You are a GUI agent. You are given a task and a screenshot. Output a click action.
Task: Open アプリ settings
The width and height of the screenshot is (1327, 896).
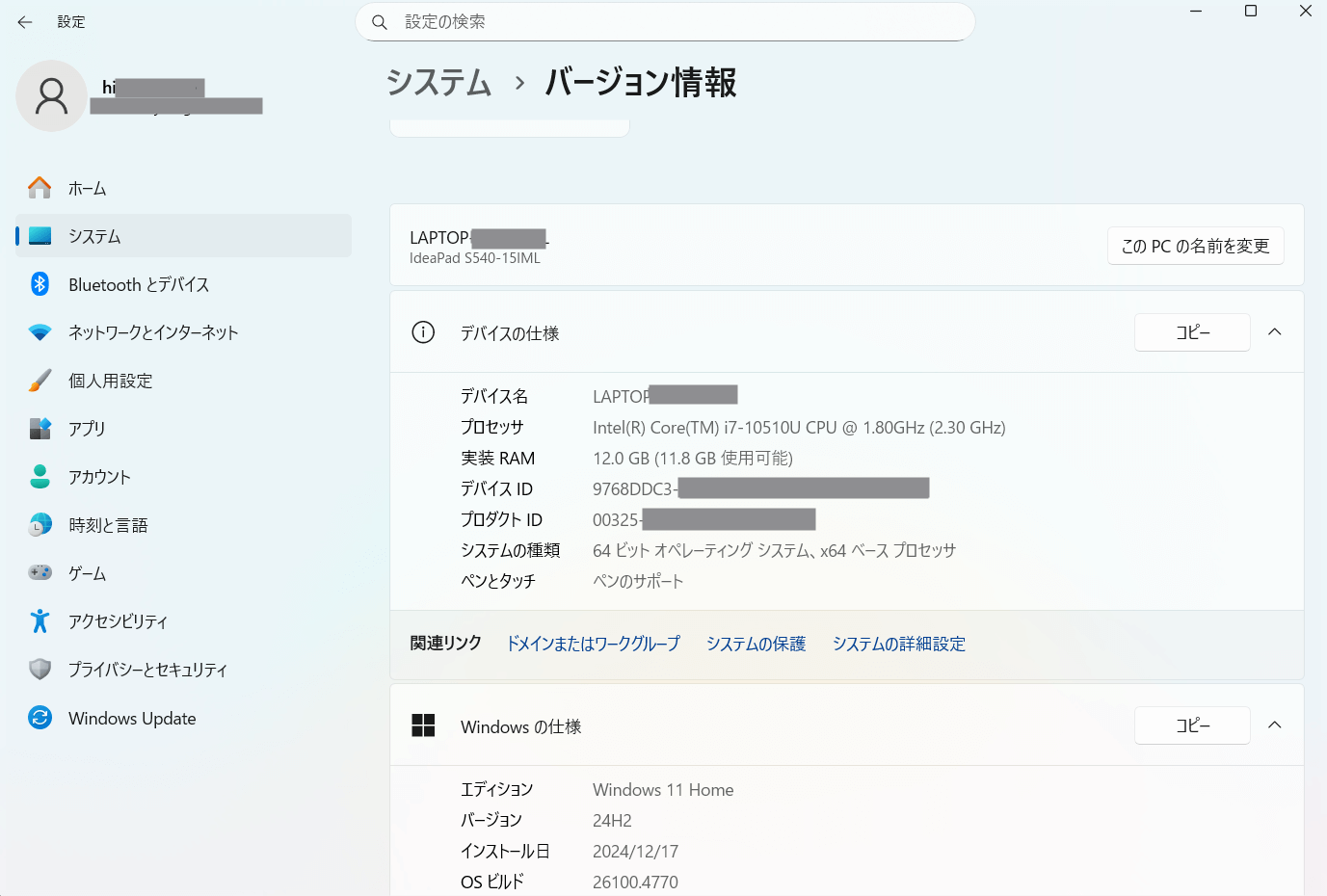point(183,429)
